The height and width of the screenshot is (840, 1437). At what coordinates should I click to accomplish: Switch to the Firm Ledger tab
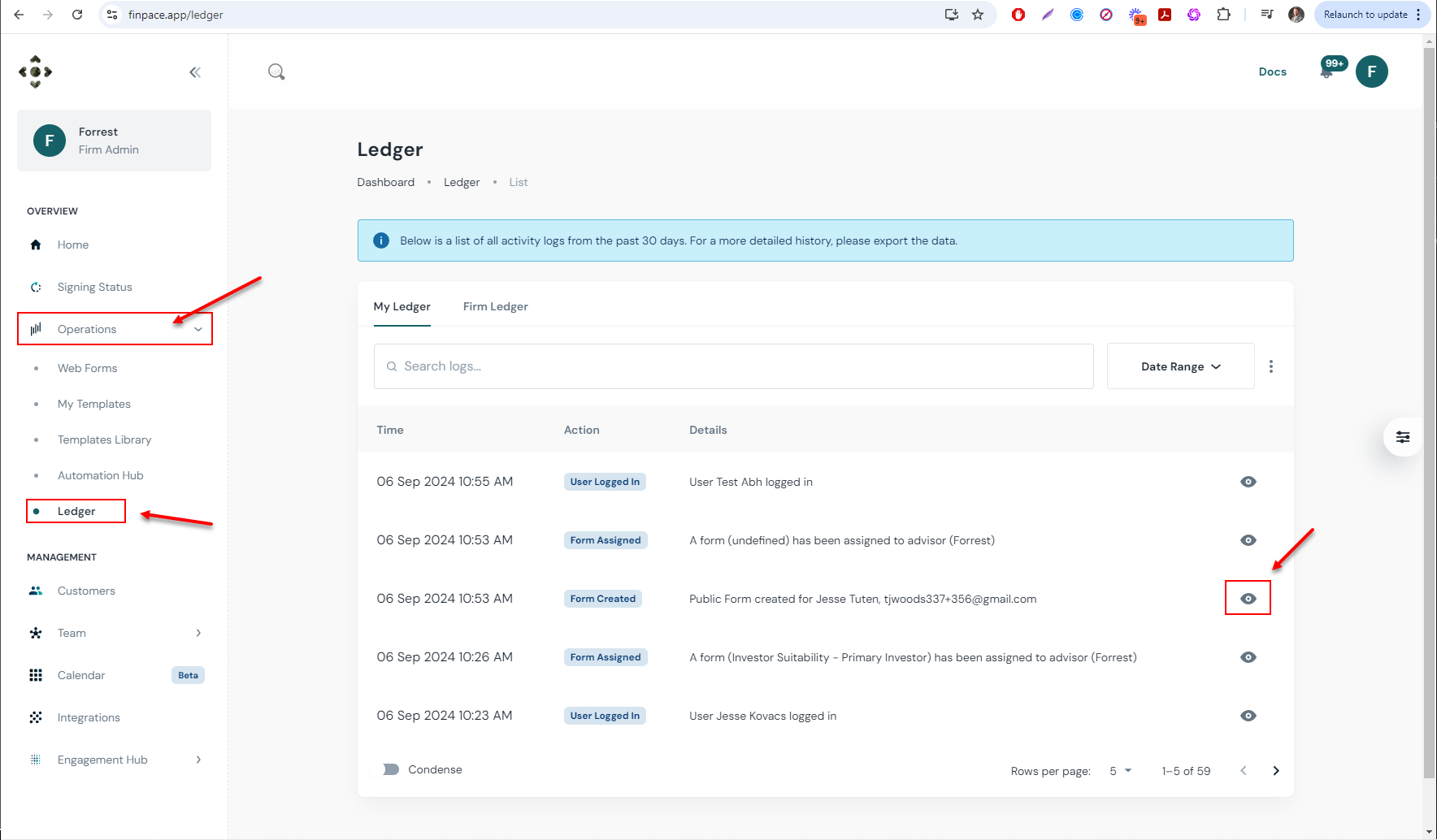(496, 306)
